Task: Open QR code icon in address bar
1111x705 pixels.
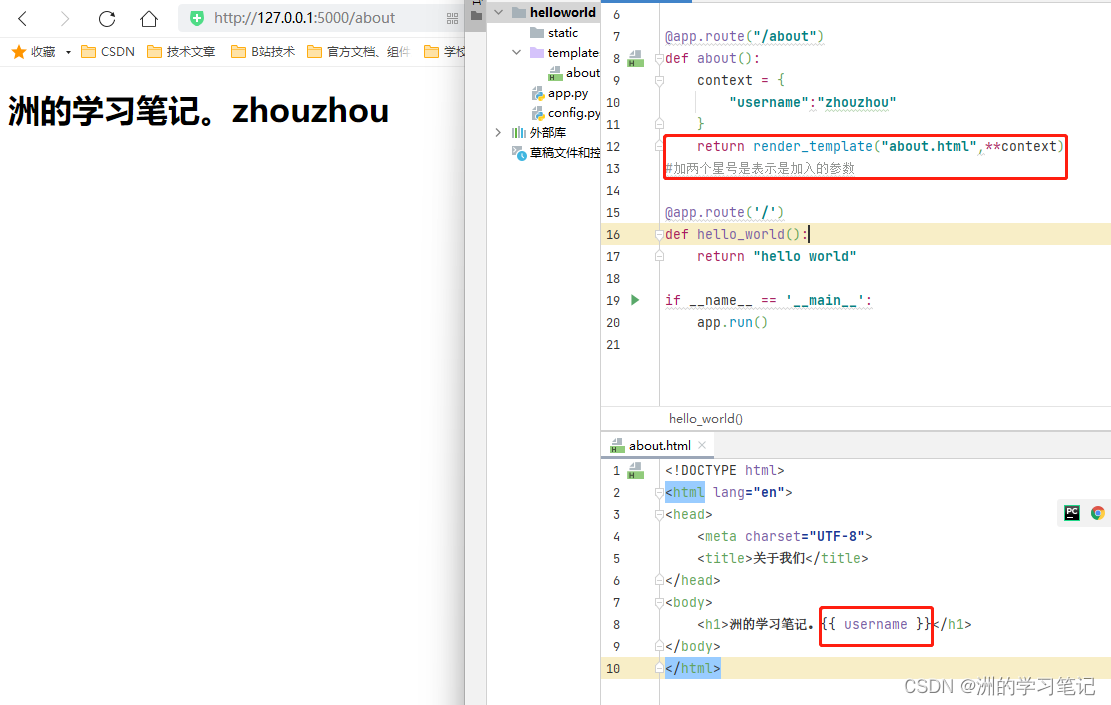Action: pos(452,18)
